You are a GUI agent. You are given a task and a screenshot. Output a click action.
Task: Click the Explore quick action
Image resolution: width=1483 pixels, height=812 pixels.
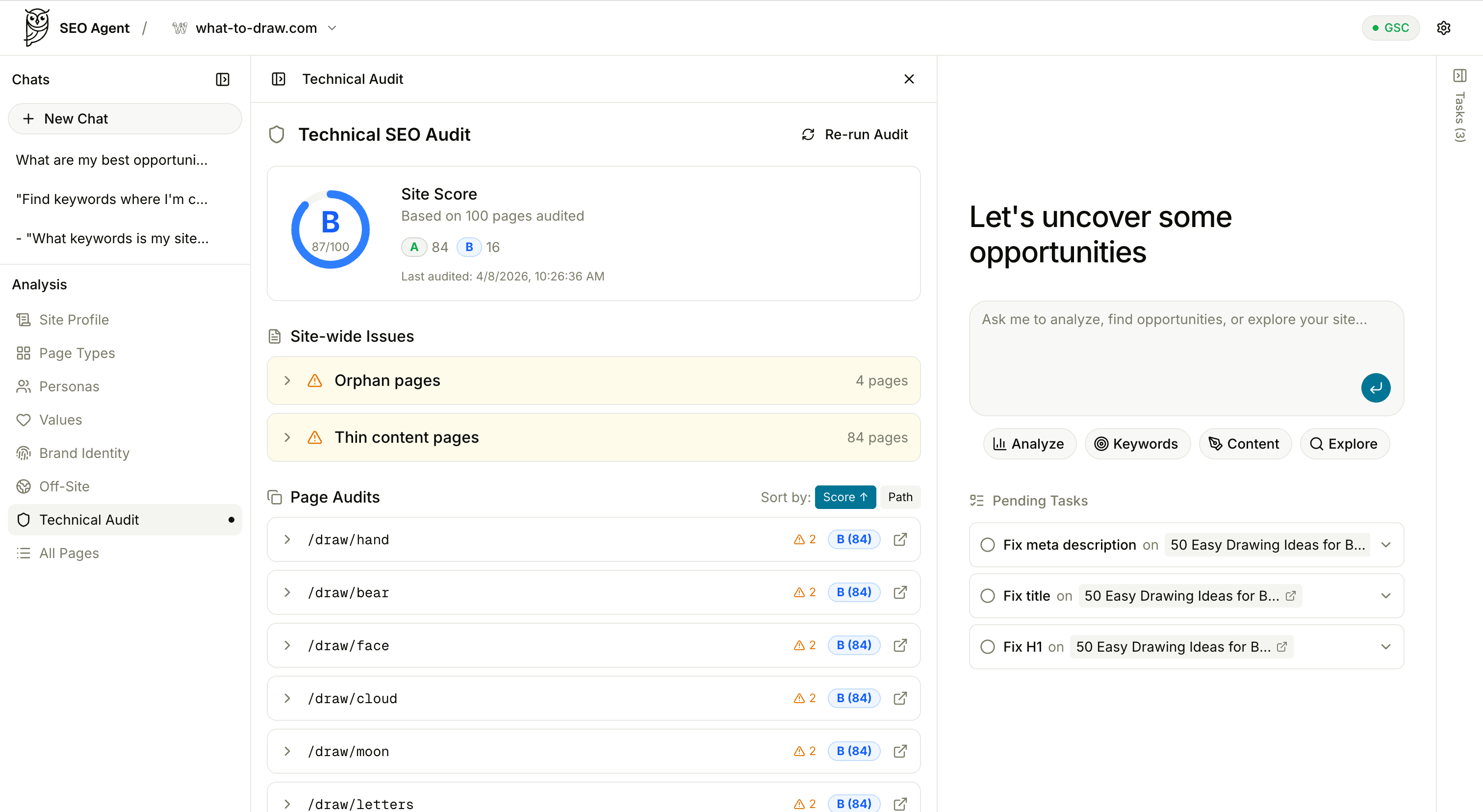click(1344, 444)
